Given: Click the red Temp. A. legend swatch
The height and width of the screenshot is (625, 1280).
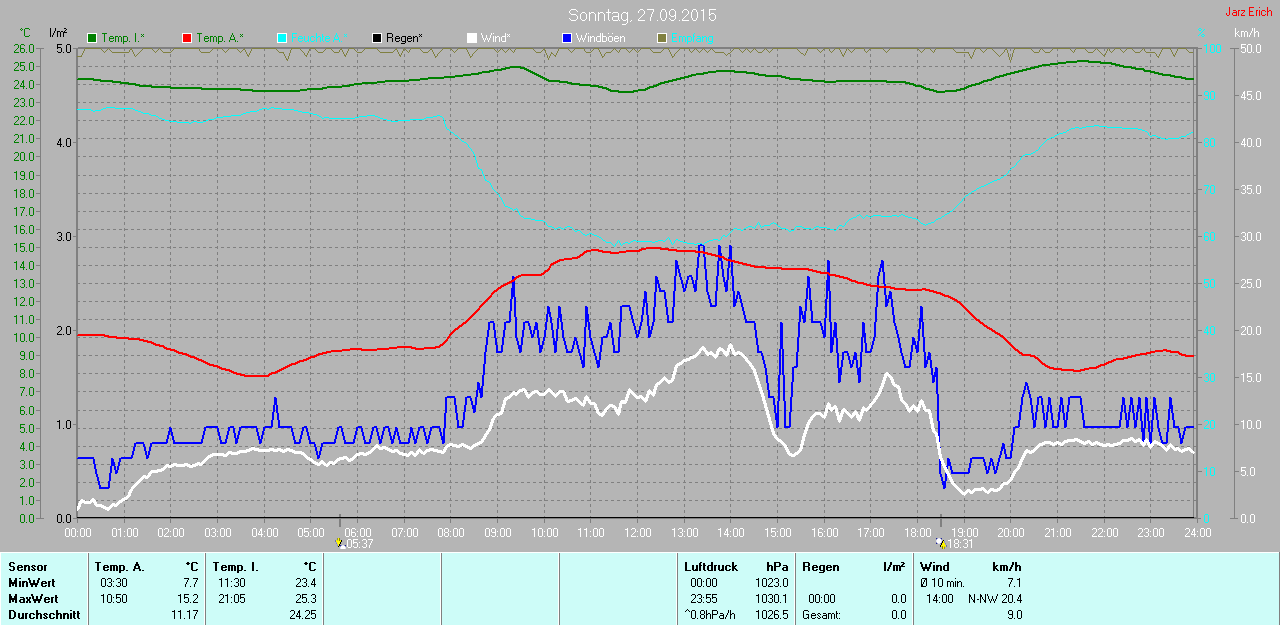Looking at the screenshot, I should [x=187, y=38].
